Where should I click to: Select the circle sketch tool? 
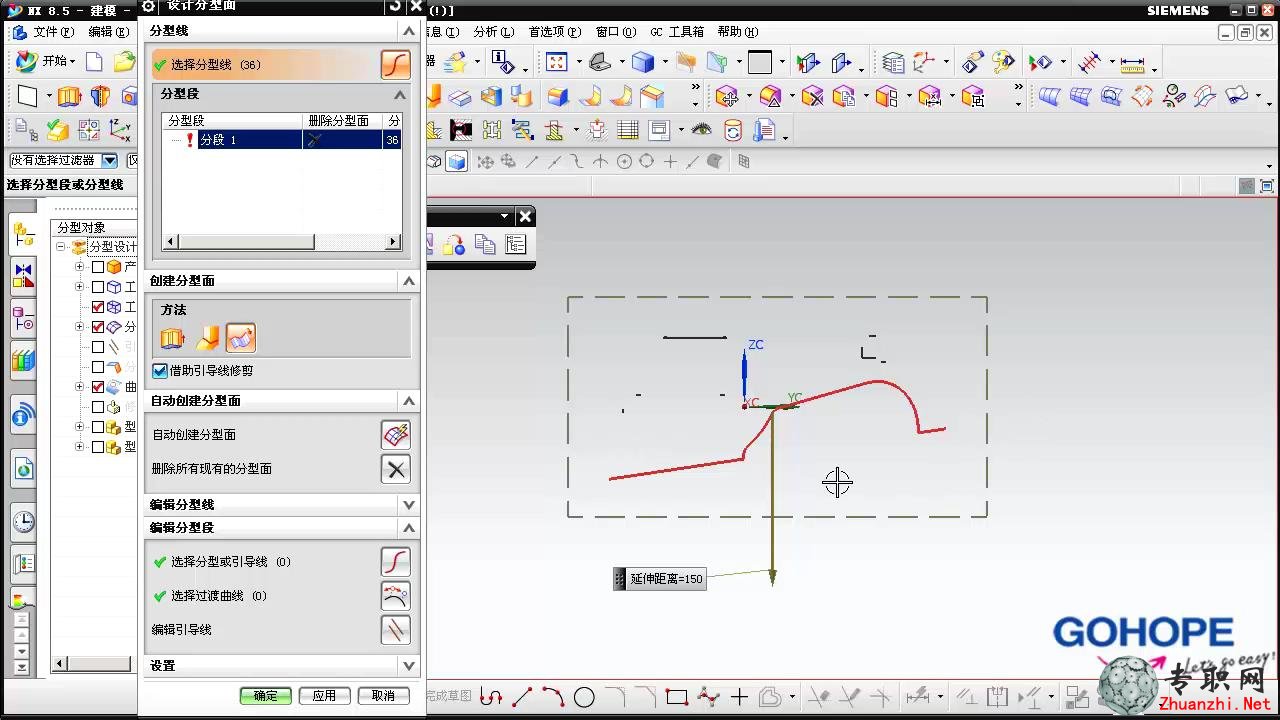[x=585, y=697]
